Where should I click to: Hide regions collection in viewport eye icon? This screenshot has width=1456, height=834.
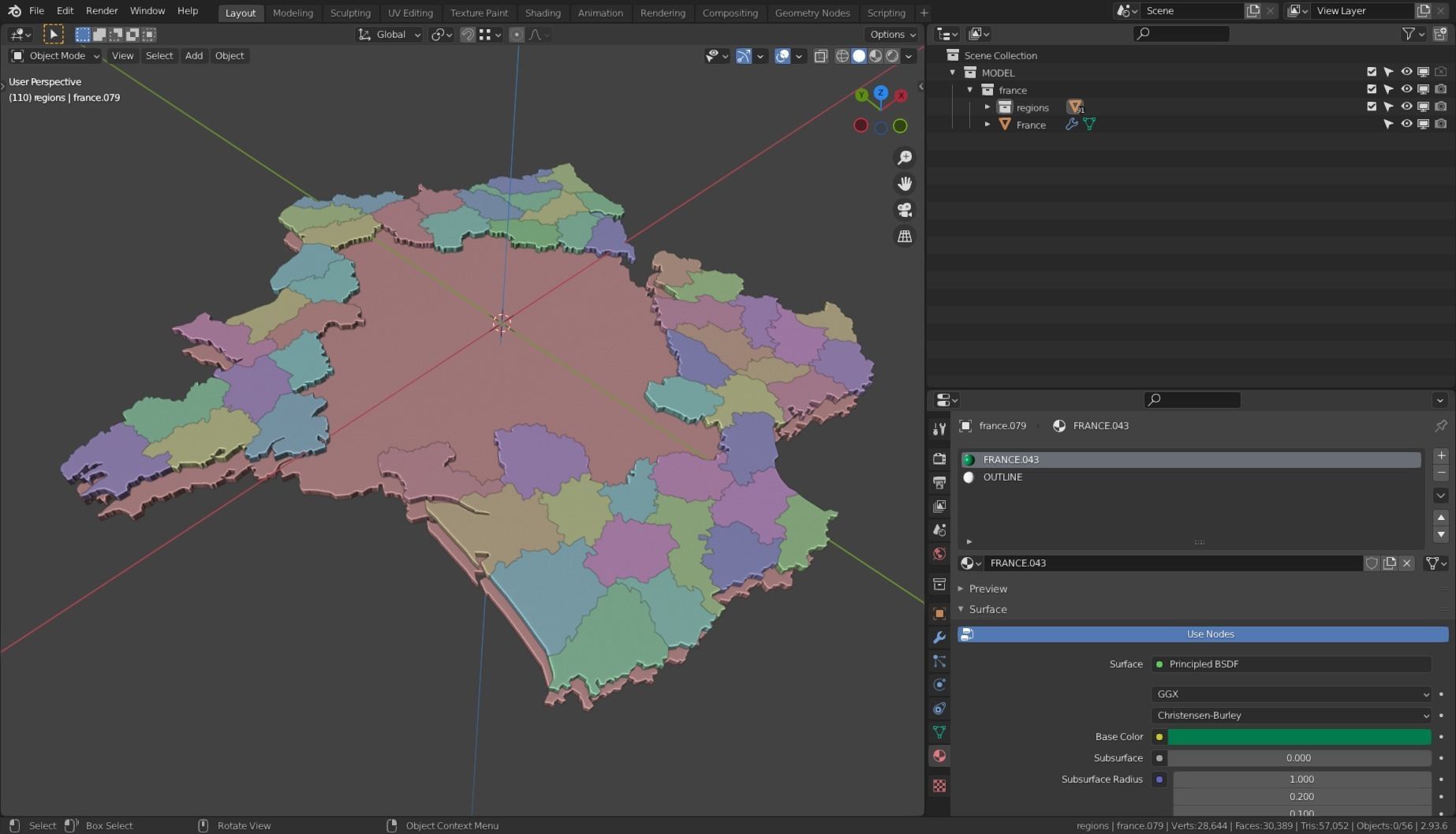[1406, 107]
